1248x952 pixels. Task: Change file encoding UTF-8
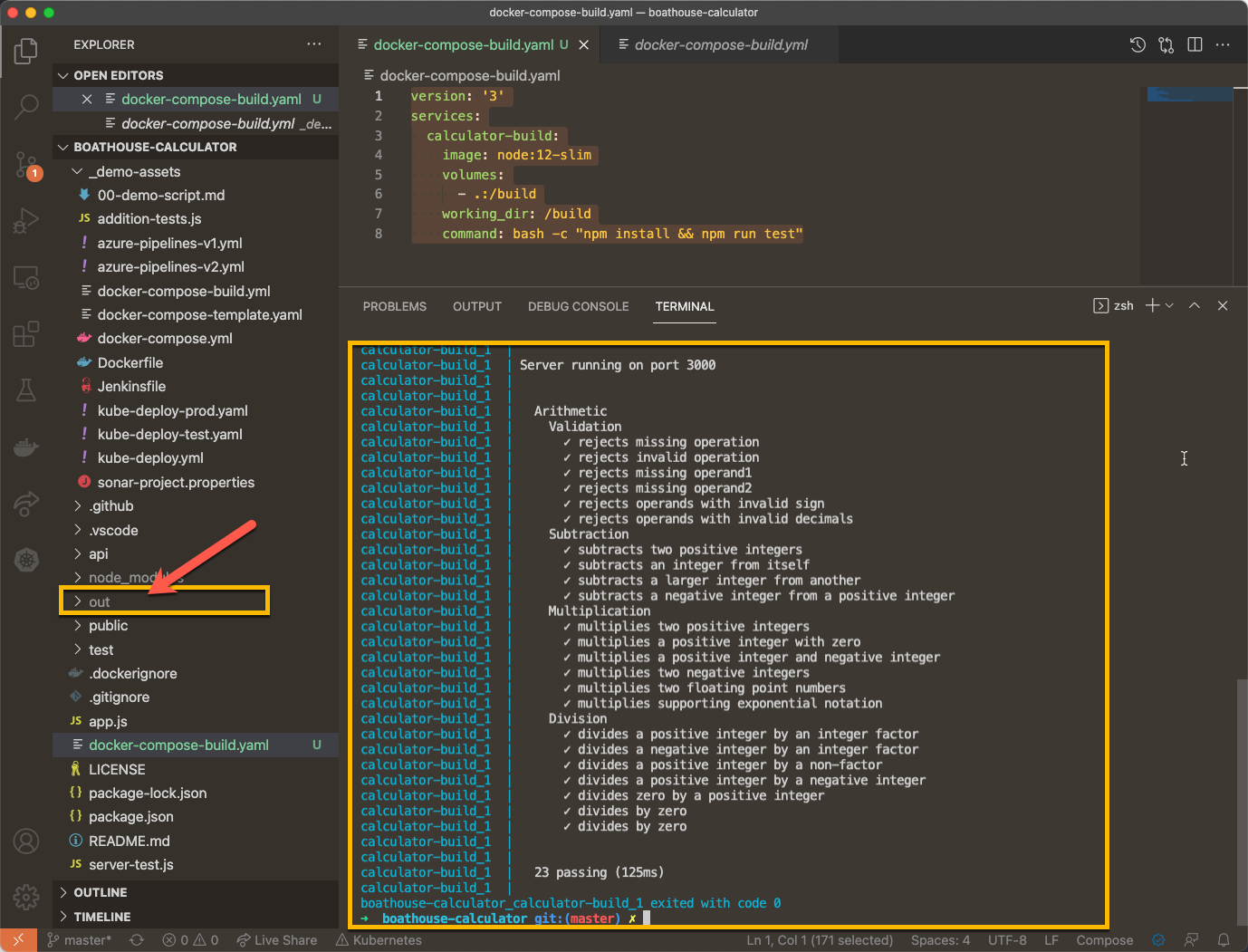[x=1007, y=940]
